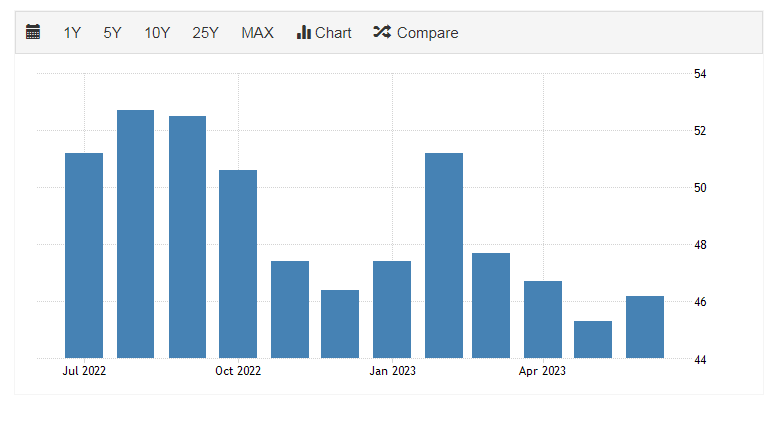Select the 1Y time range
The width and height of the screenshot is (774, 438).
pyautogui.click(x=72, y=32)
